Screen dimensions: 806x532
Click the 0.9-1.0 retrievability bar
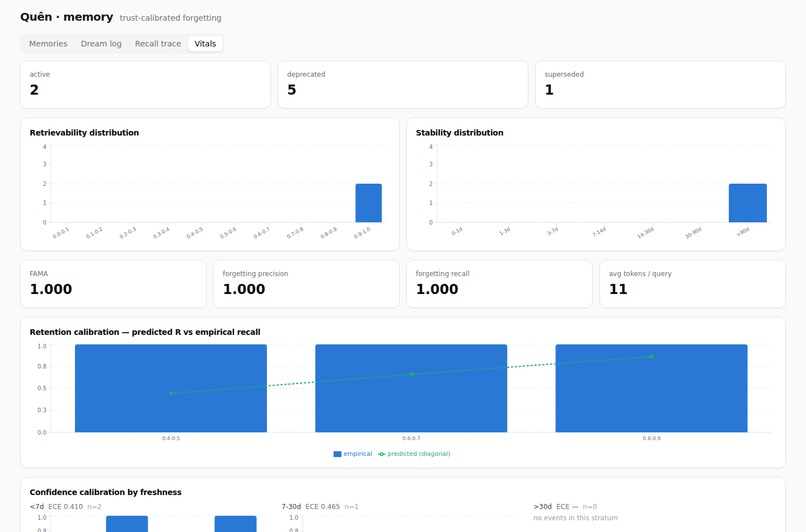369,203
